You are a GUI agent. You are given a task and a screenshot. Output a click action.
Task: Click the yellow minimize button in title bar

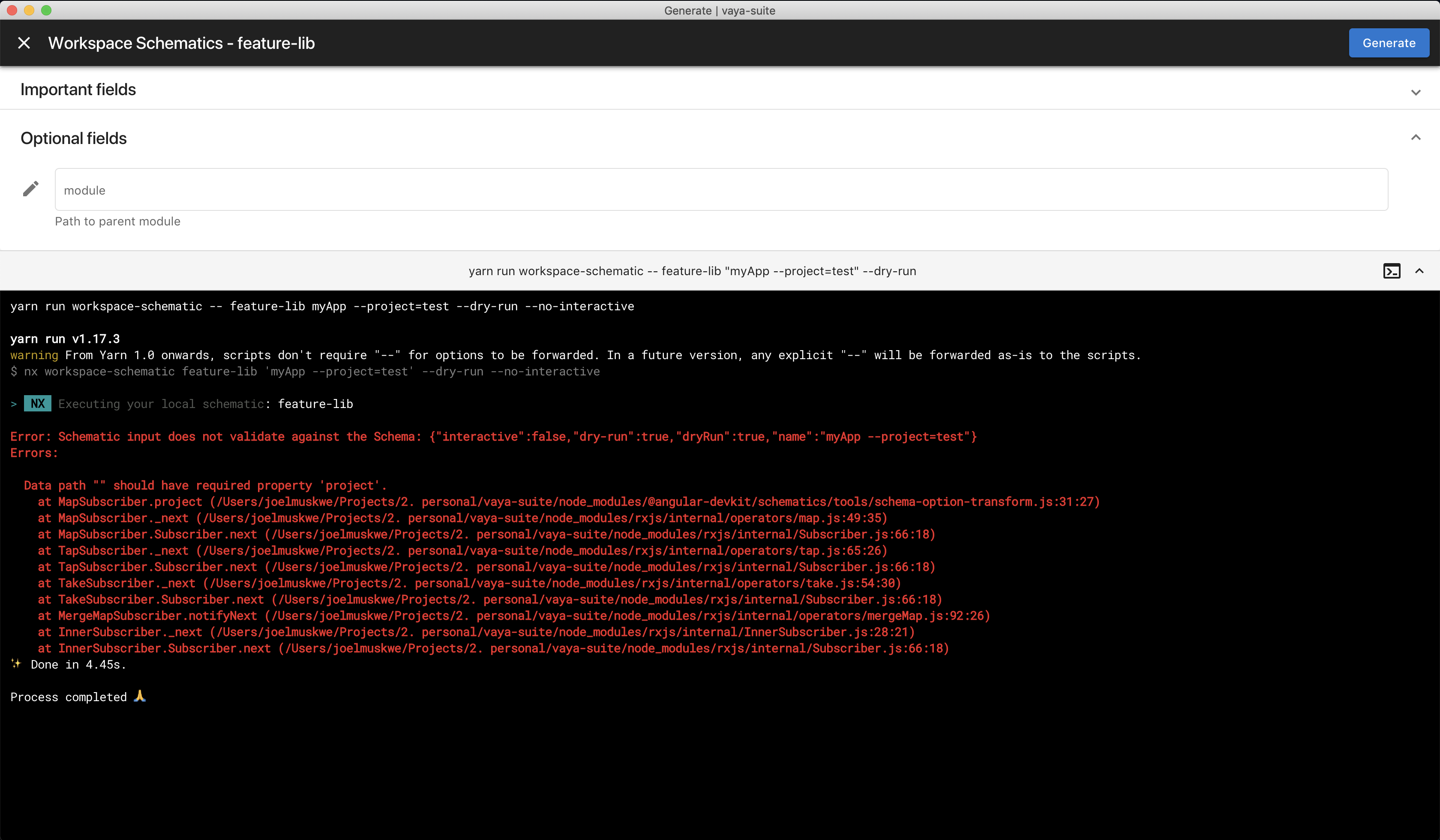[29, 10]
